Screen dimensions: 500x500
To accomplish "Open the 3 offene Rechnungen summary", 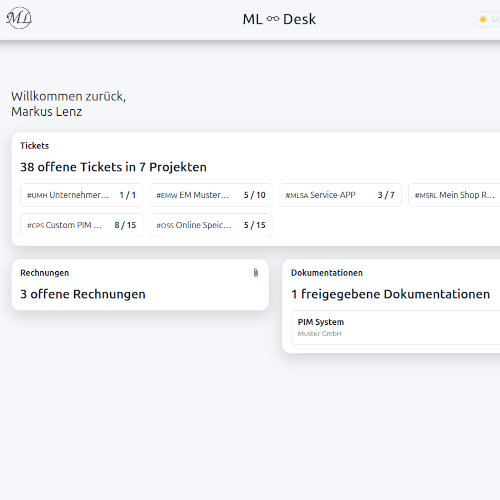I will pos(83,294).
